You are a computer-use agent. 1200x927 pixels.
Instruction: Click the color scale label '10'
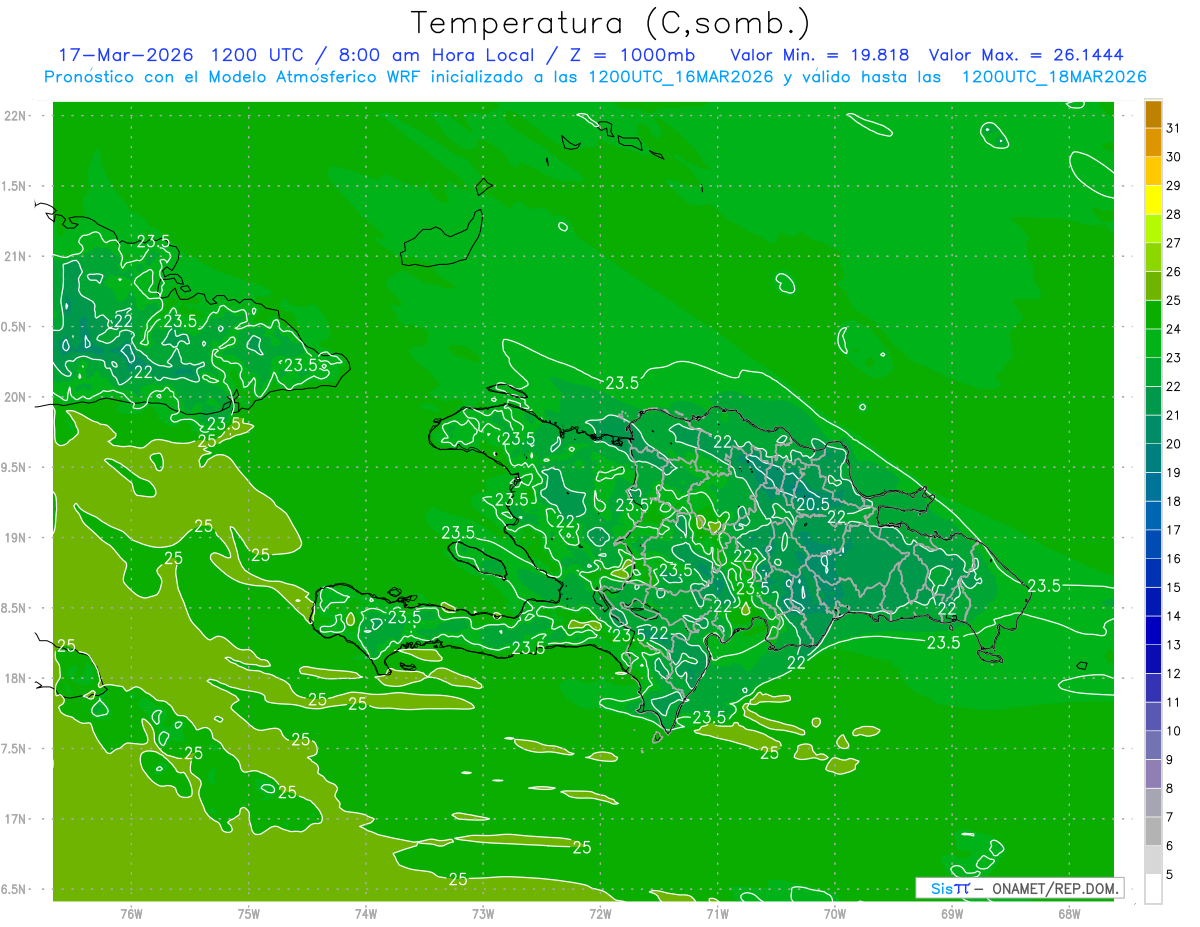(x=1174, y=731)
